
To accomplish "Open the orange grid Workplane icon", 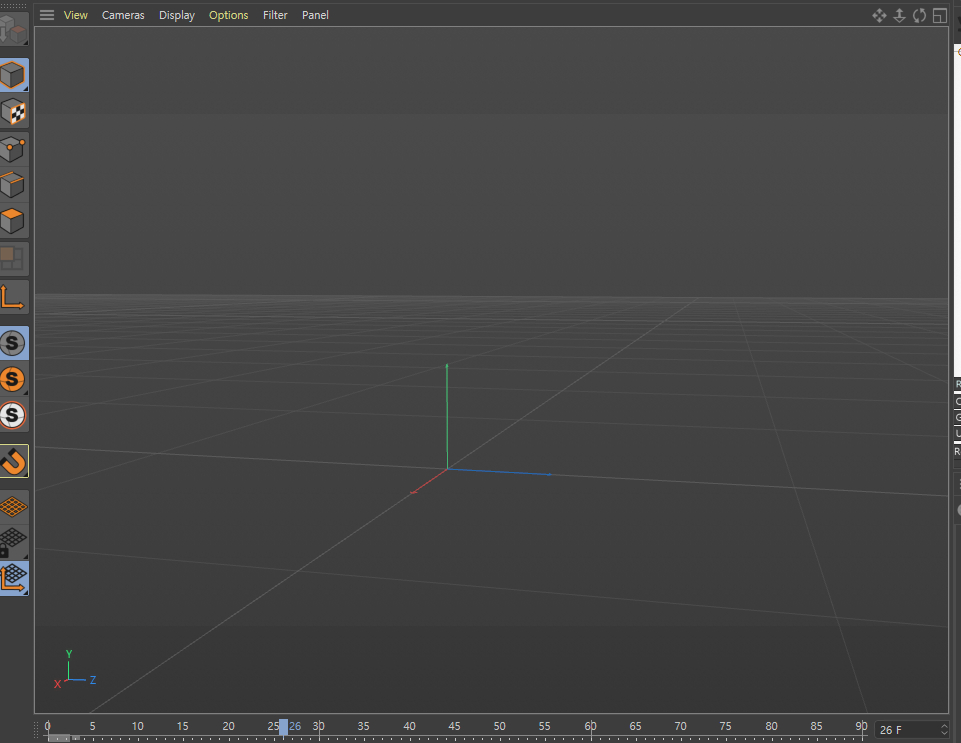I will point(13,507).
